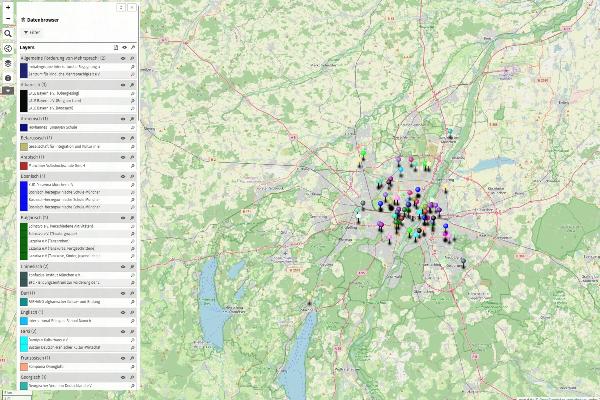Zoom to the Dari layer group
The height and width of the screenshot is (400, 600).
click(132, 293)
